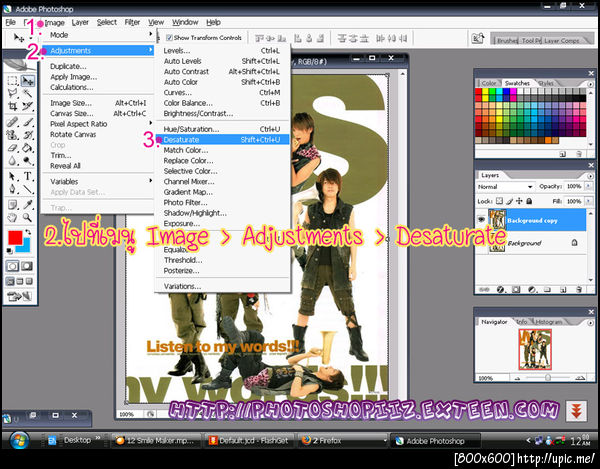
Task: Add a layer style in Layers panel
Action: pos(500,290)
